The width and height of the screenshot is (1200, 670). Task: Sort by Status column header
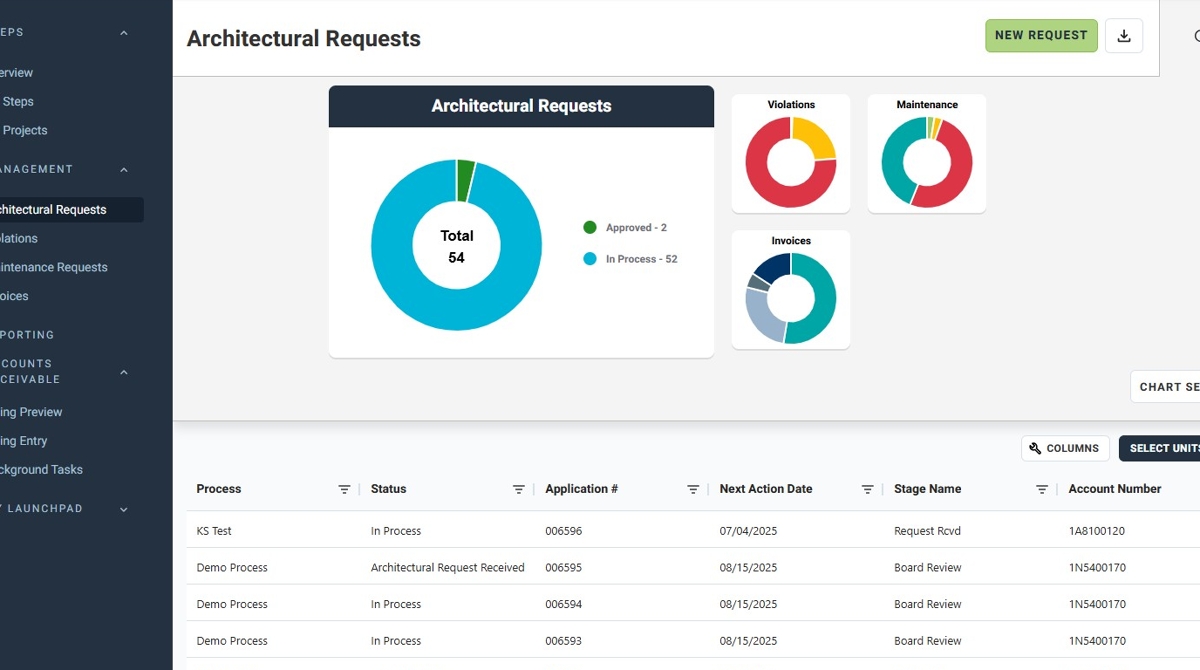[388, 490]
